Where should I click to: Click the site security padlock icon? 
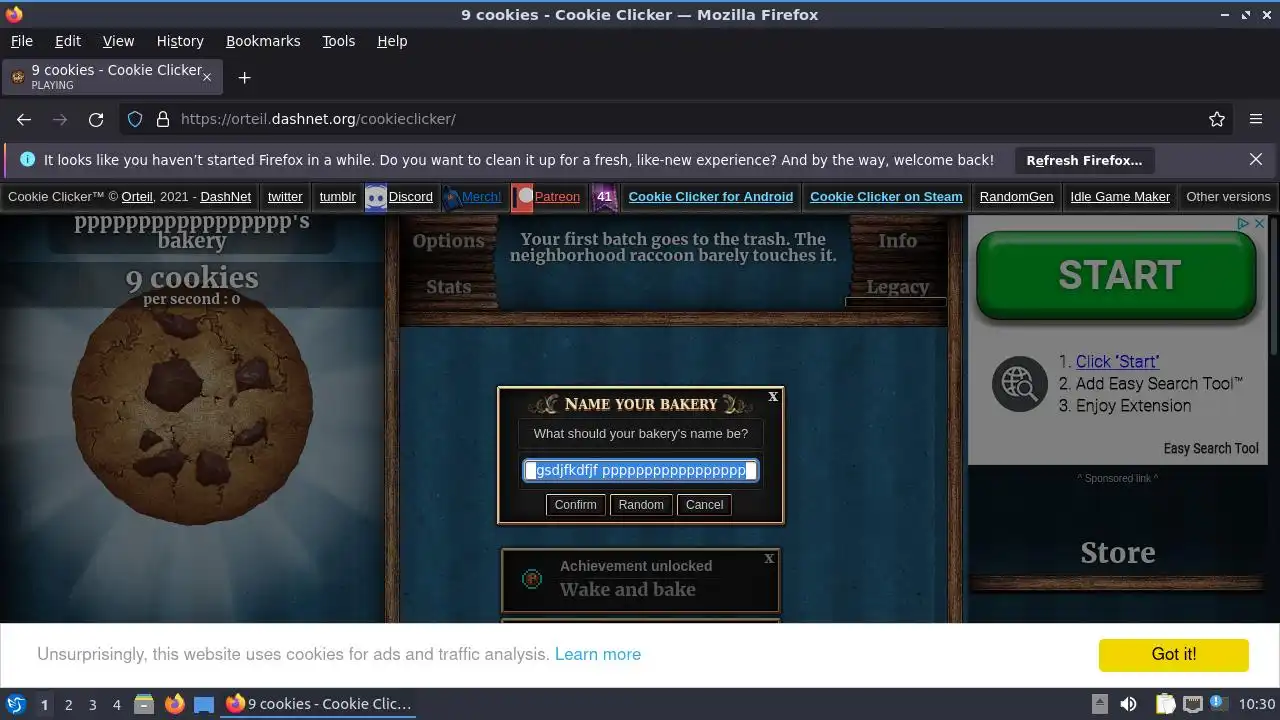[162, 119]
